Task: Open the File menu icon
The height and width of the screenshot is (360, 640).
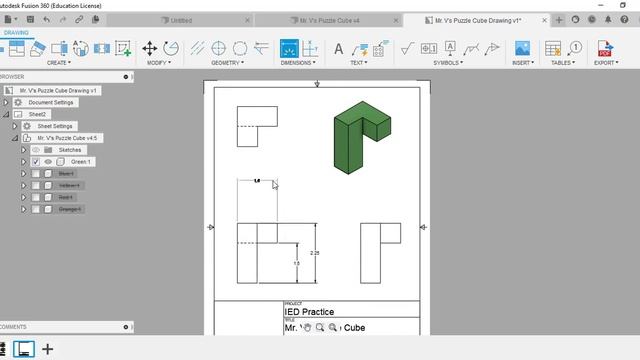Action: tap(9, 19)
